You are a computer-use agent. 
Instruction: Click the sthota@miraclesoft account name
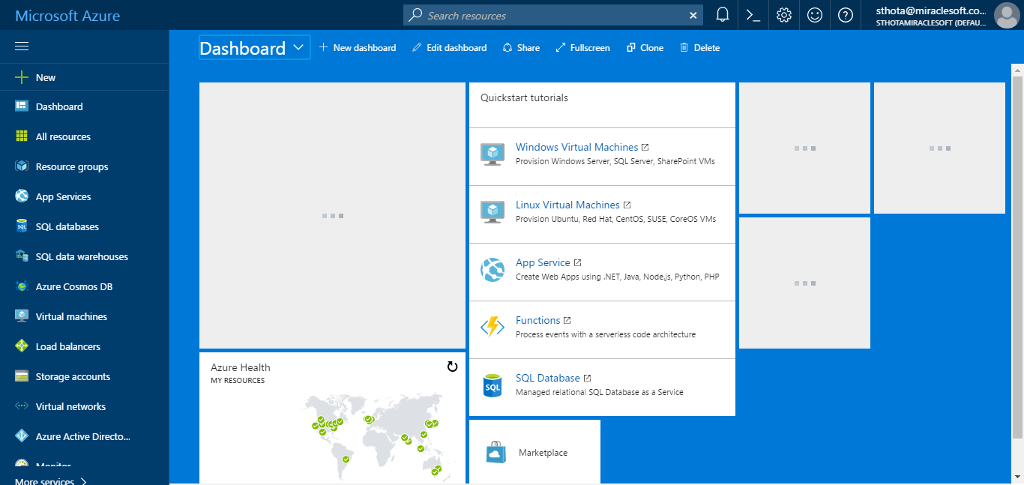pyautogui.click(x=931, y=10)
